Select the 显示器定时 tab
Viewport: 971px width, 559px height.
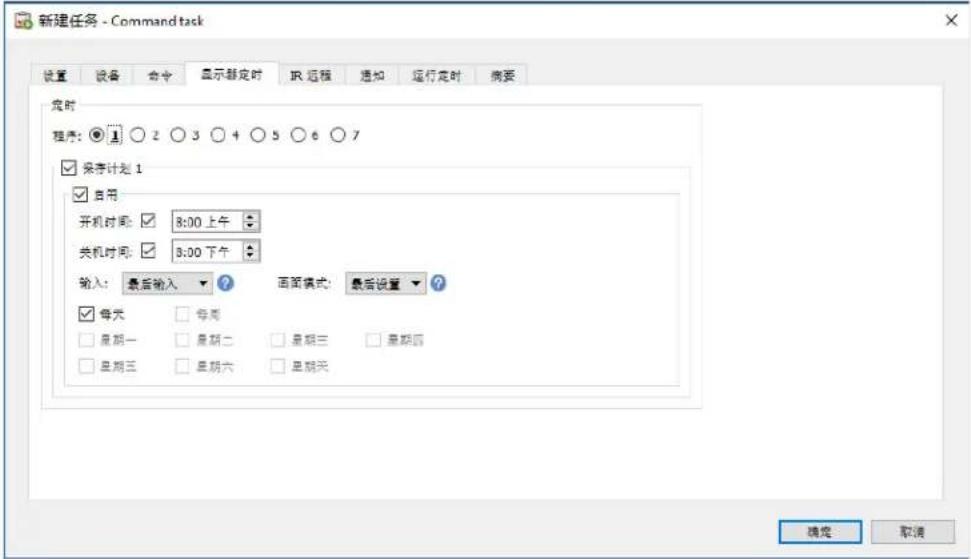click(232, 74)
